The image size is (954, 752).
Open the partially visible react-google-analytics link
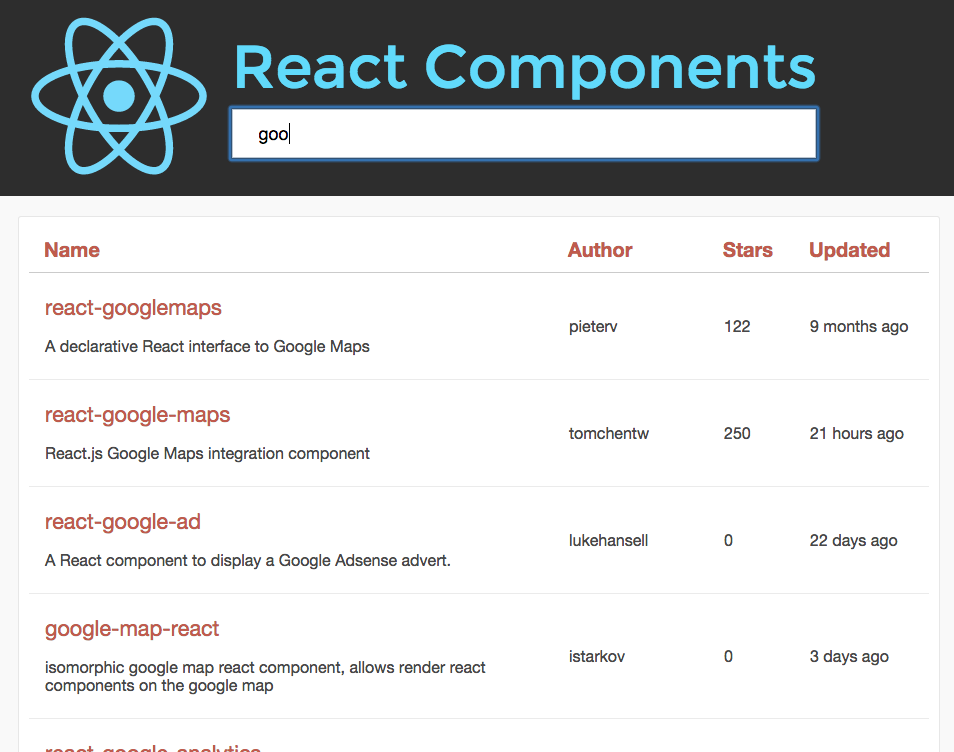[x=153, y=747]
